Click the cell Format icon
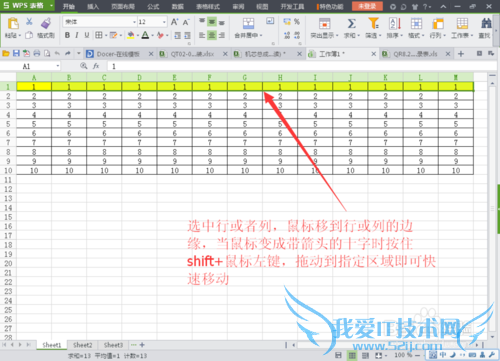This screenshot has height=361, width=500. coord(416,24)
